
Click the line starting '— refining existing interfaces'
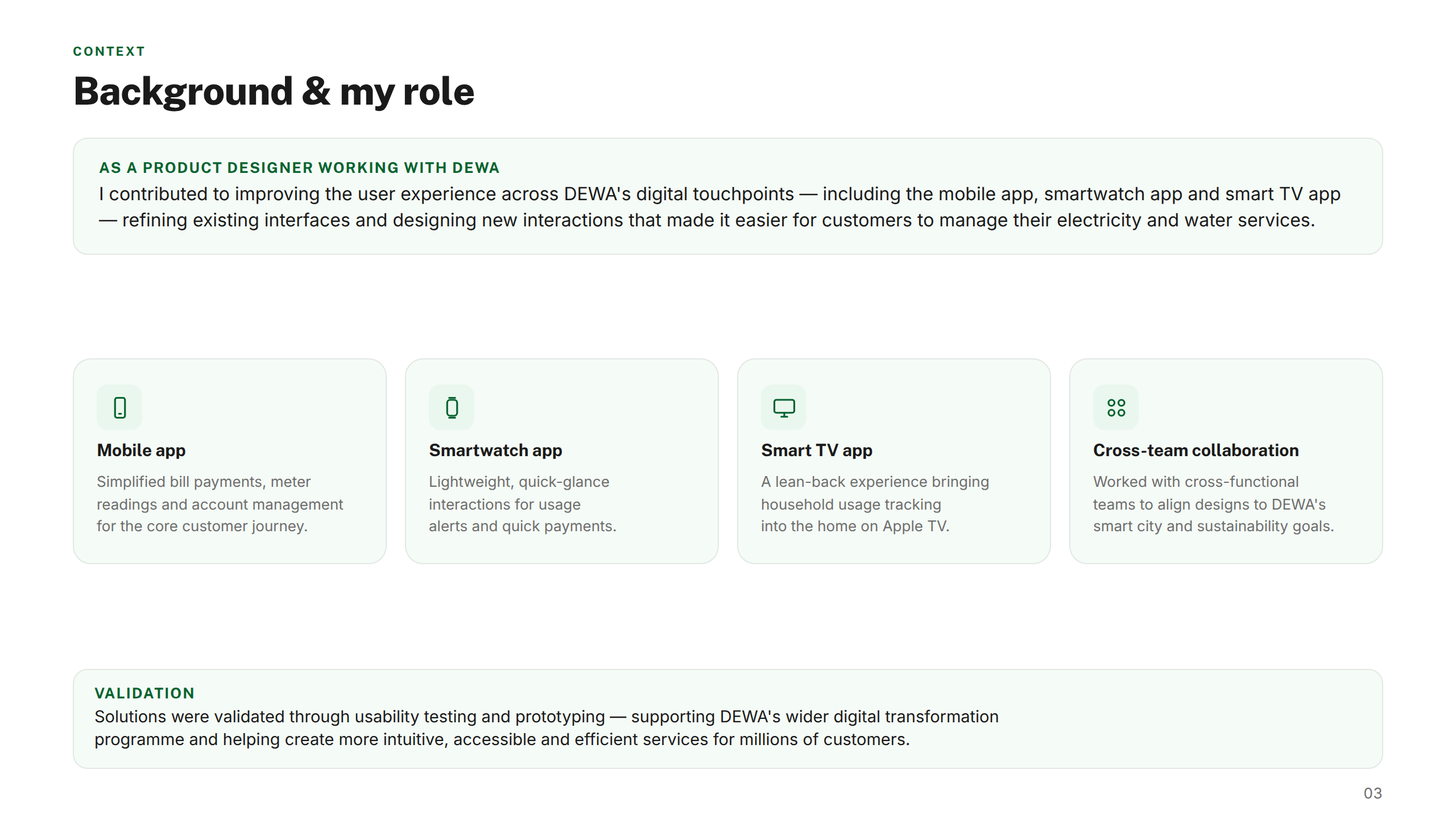coord(707,220)
